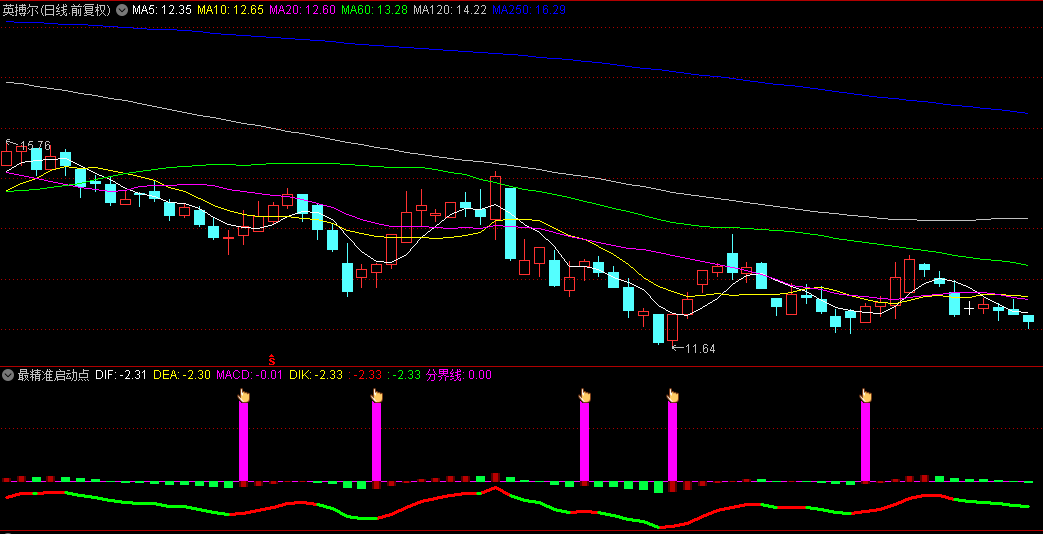
Task: Select the 英搏尔(日线.前复权) chart title
Action: [x=57, y=10]
